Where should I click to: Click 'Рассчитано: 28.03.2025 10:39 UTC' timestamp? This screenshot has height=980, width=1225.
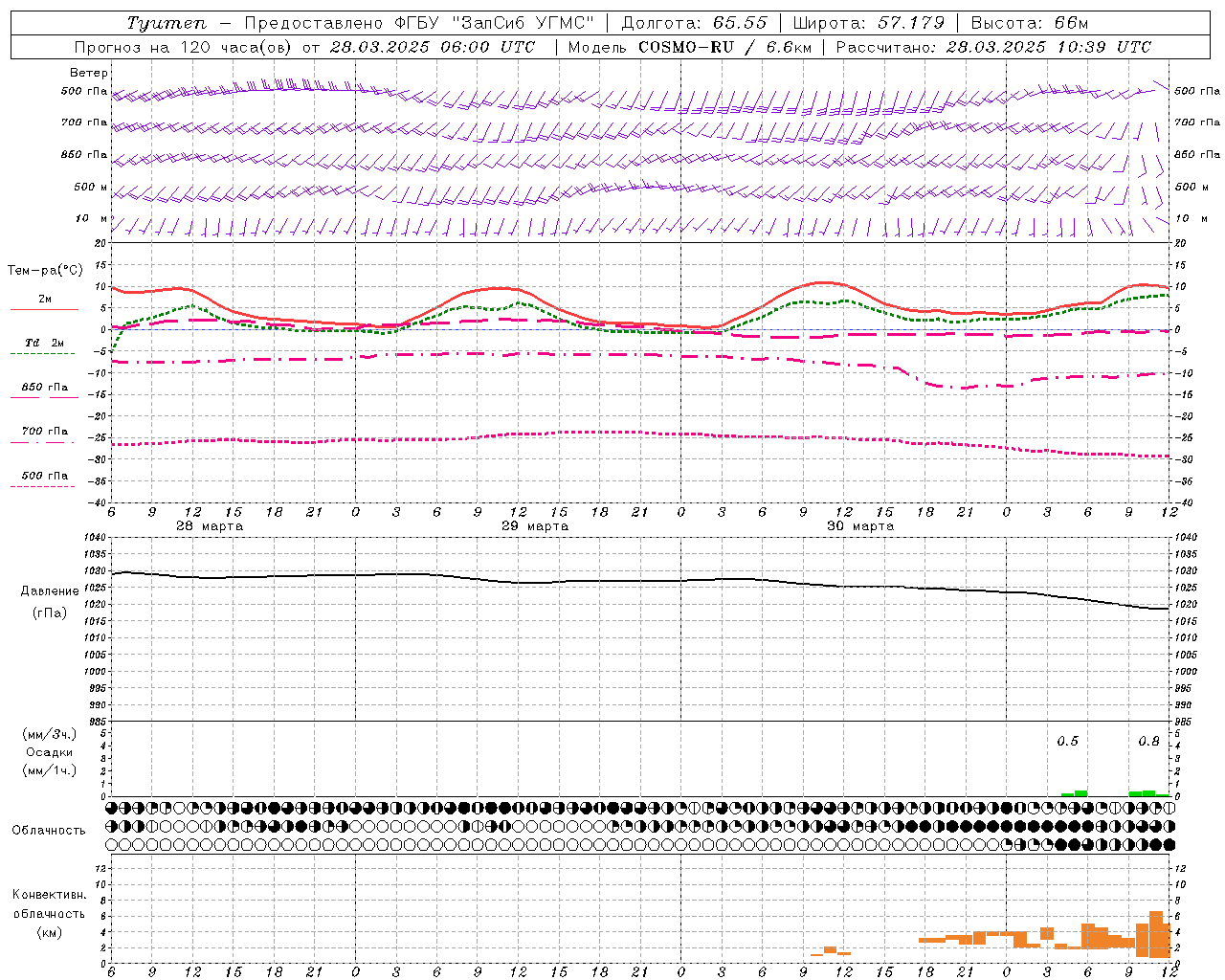[x=993, y=47]
